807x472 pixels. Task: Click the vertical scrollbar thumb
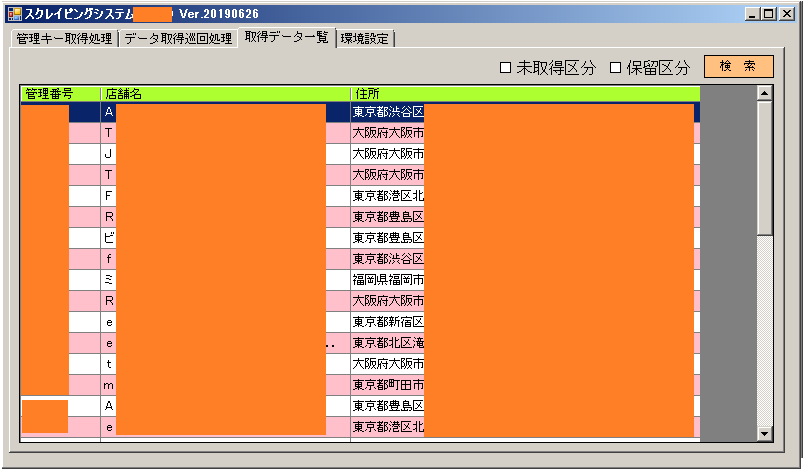point(765,168)
